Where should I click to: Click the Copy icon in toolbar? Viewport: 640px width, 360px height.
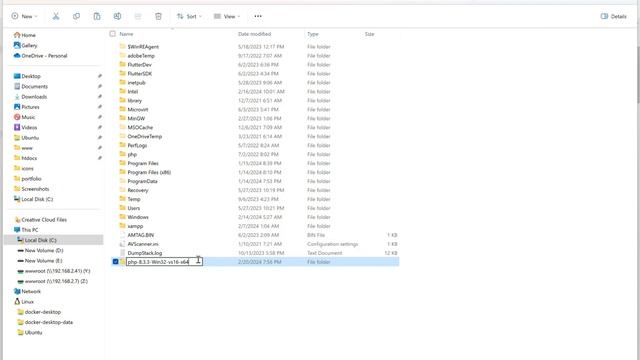pos(76,16)
